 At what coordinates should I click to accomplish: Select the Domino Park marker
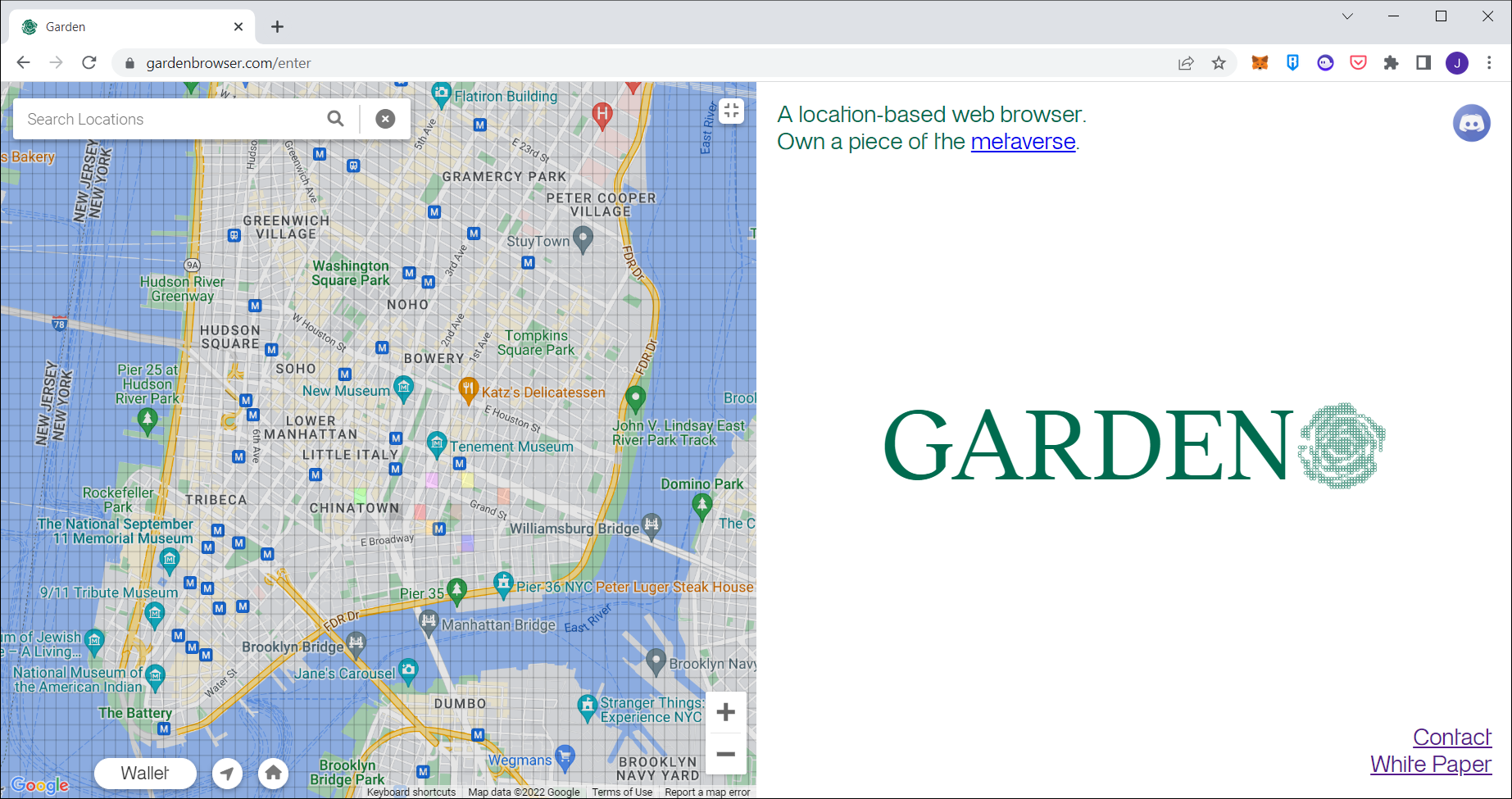[702, 506]
